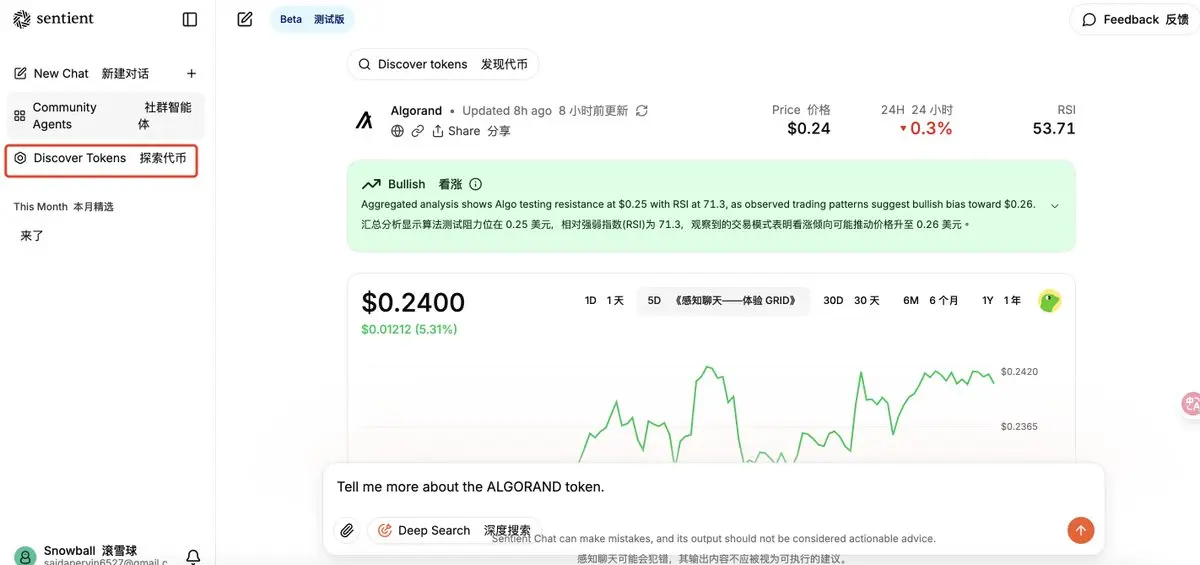
Task: Click the $0.2365 axis label
Action: click(1019, 426)
